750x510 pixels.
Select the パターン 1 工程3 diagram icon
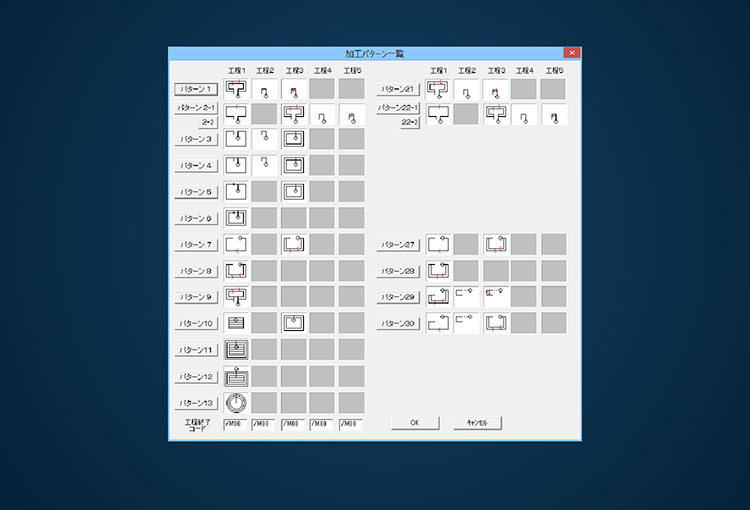(294, 89)
